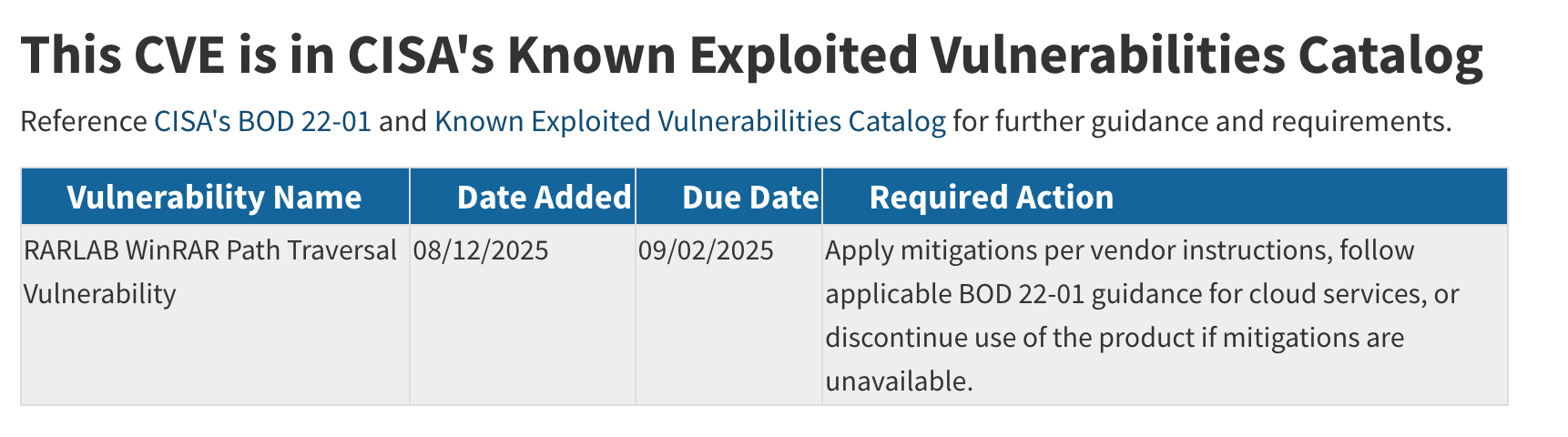Click the RARLAB WinRAR Path Traversal cell text
Image resolution: width=1568 pixels, height=437 pixels.
[x=210, y=249]
